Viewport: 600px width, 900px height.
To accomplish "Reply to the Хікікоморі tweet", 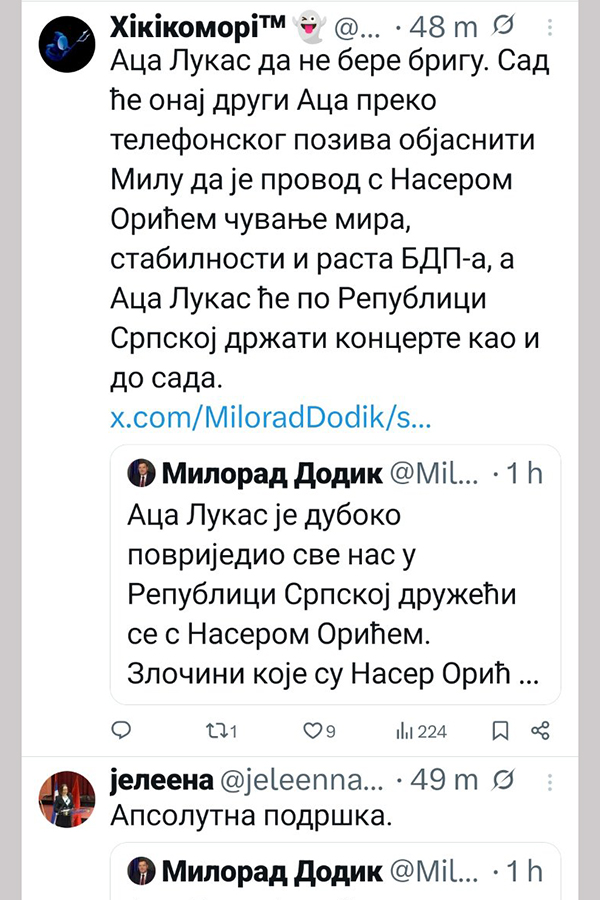I will (x=121, y=731).
